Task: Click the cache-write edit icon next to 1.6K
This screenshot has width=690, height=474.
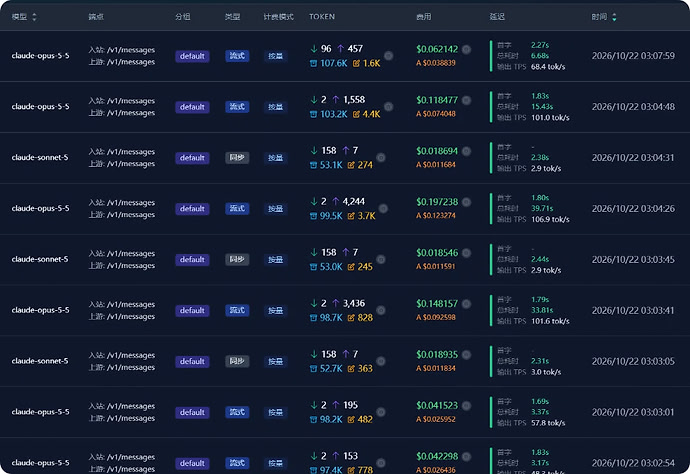Action: coord(356,63)
